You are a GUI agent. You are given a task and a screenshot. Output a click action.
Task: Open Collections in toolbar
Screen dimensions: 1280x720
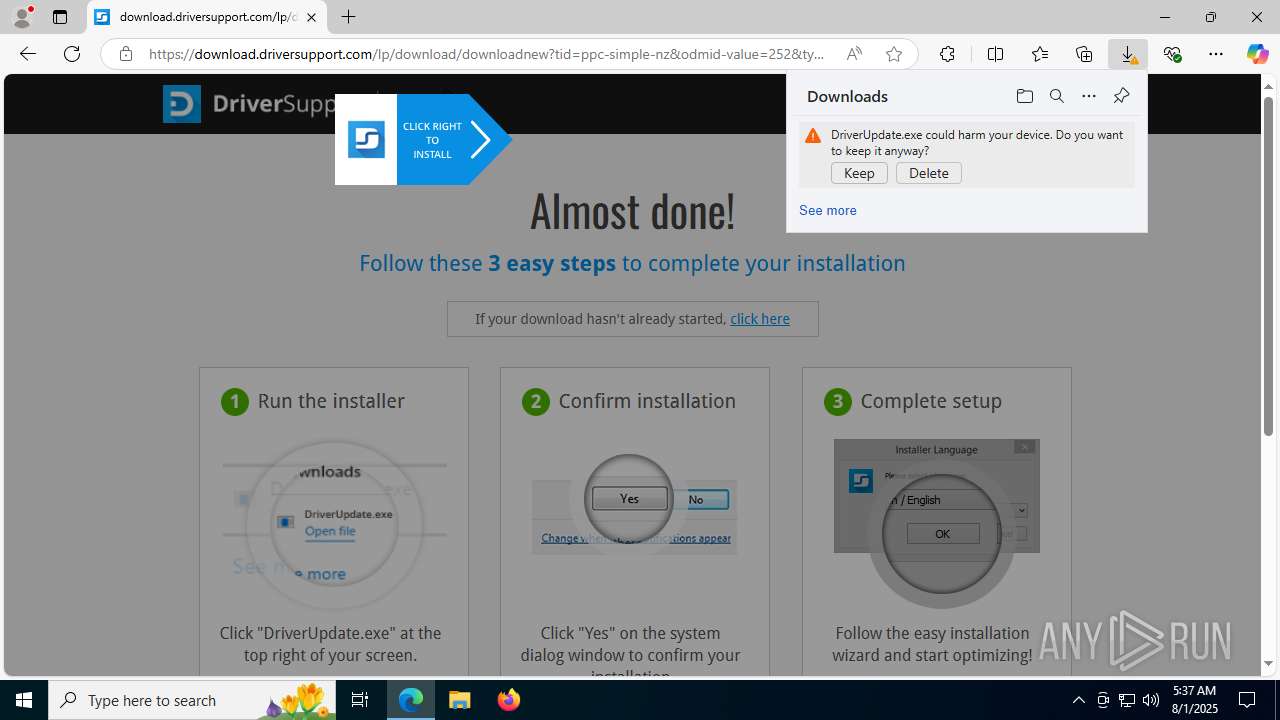click(x=1084, y=54)
